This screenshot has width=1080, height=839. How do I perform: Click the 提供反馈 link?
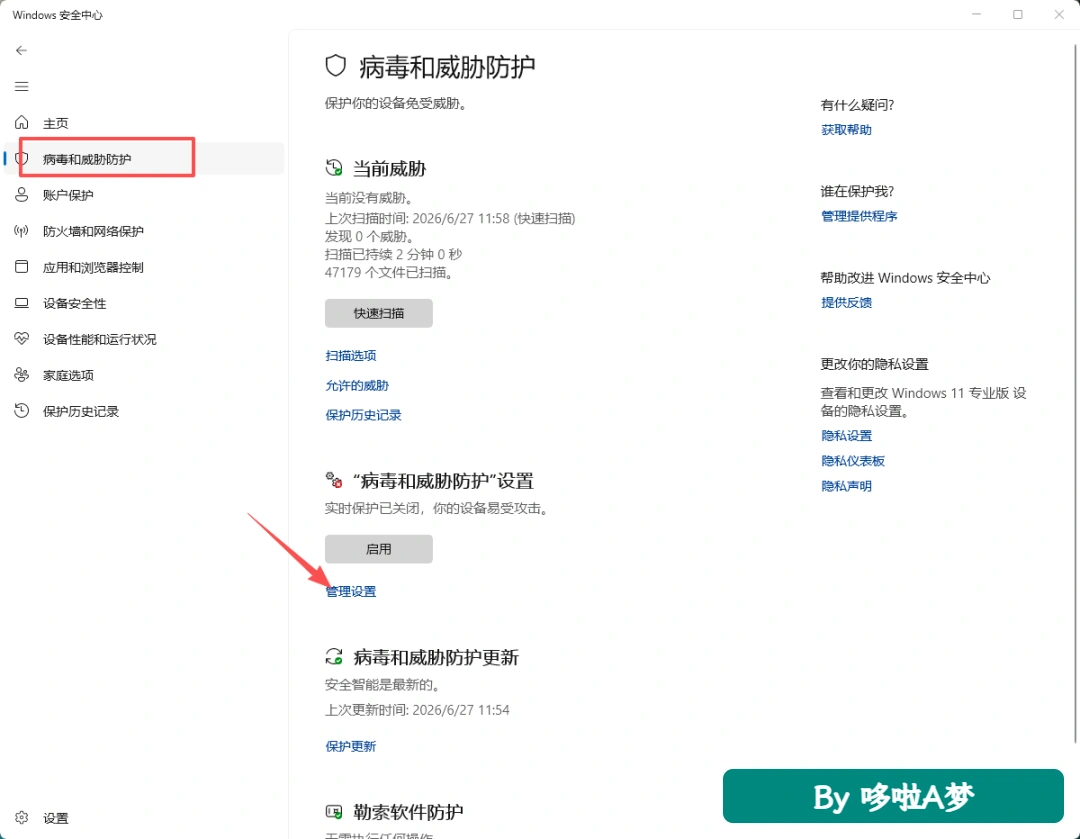(847, 302)
